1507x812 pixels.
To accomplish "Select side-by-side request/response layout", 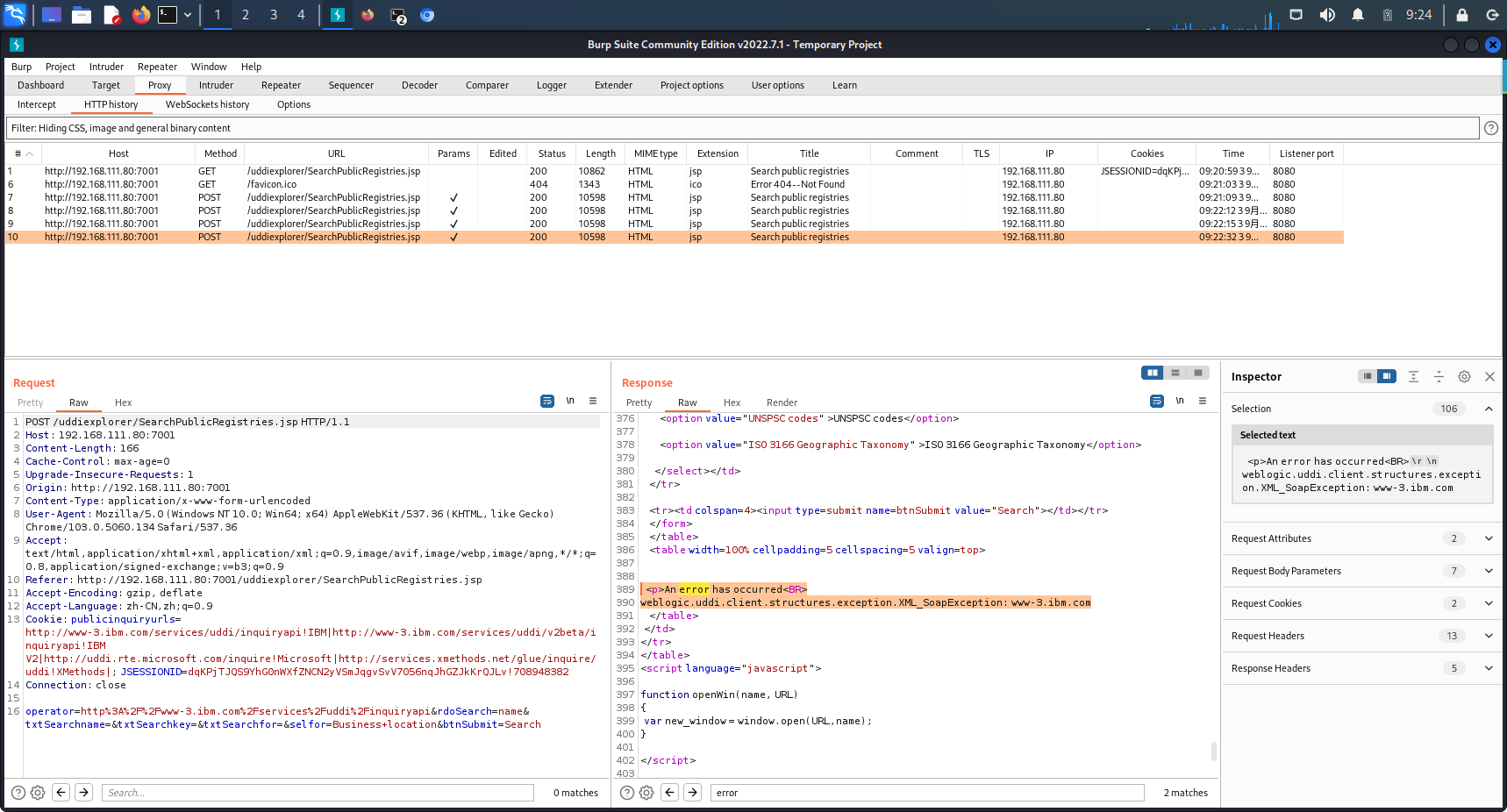I will pos(1153,373).
